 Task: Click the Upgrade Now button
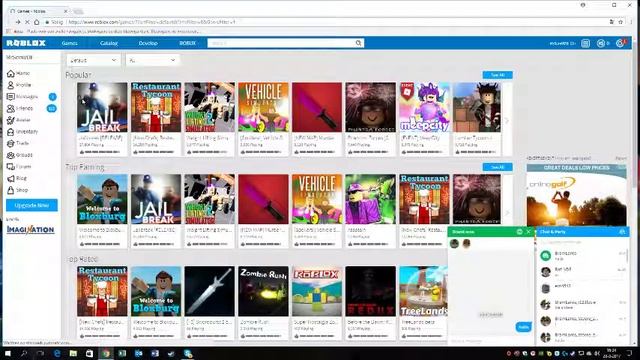tap(32, 205)
